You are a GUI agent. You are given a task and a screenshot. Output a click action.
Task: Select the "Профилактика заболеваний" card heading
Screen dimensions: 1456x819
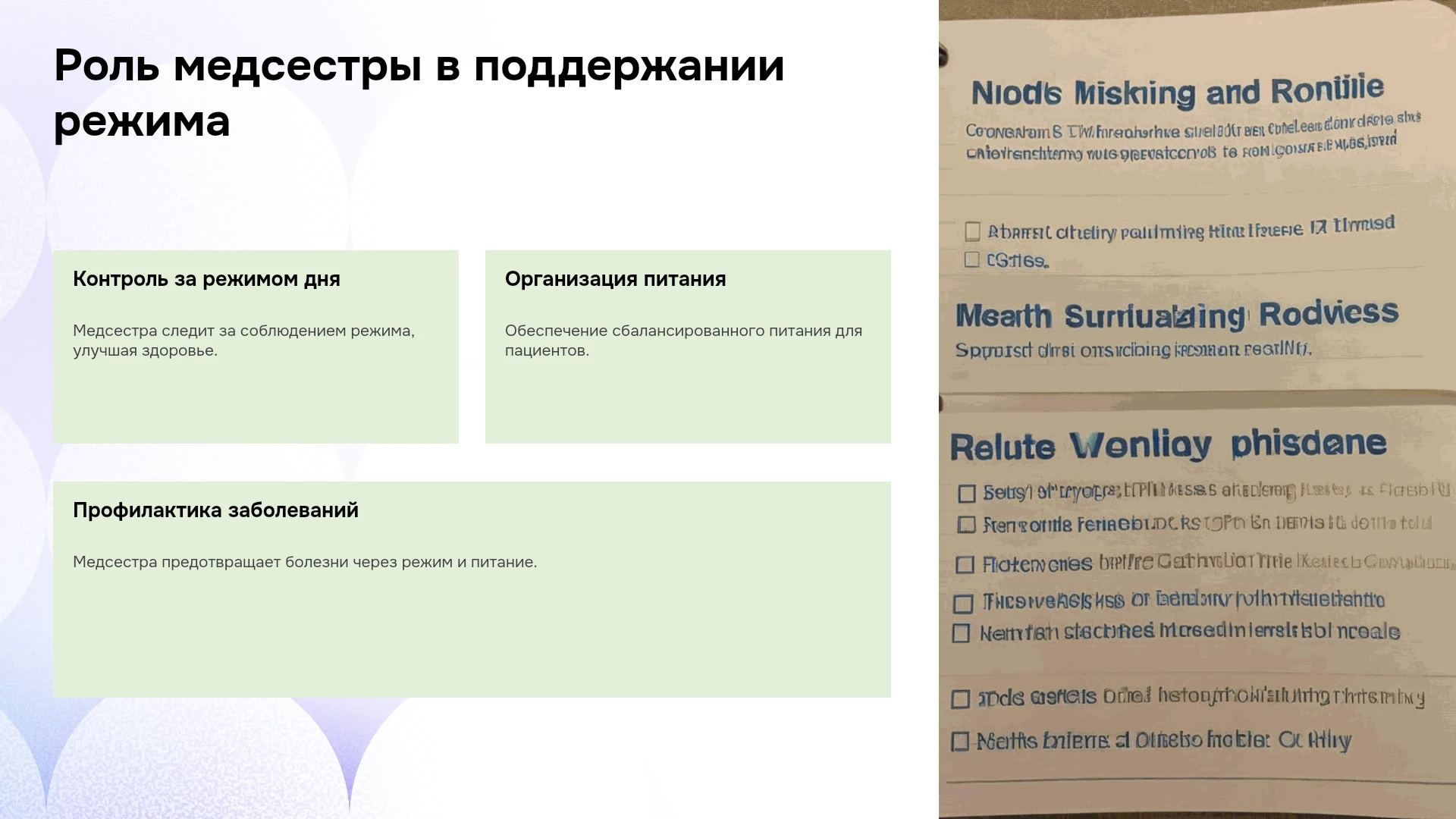(x=215, y=510)
